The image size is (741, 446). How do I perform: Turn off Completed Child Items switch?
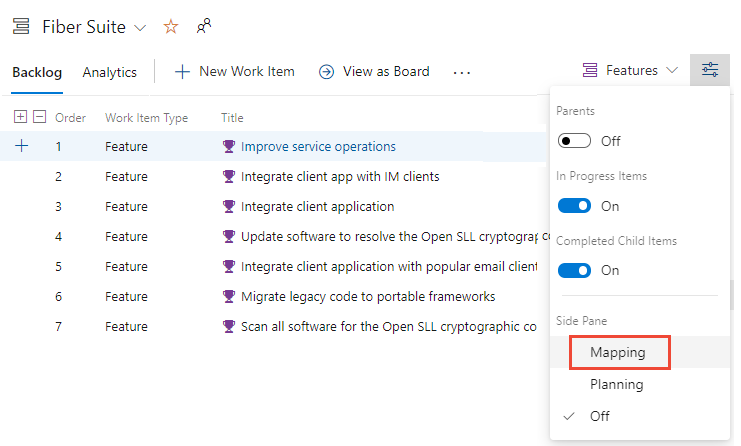tap(574, 270)
